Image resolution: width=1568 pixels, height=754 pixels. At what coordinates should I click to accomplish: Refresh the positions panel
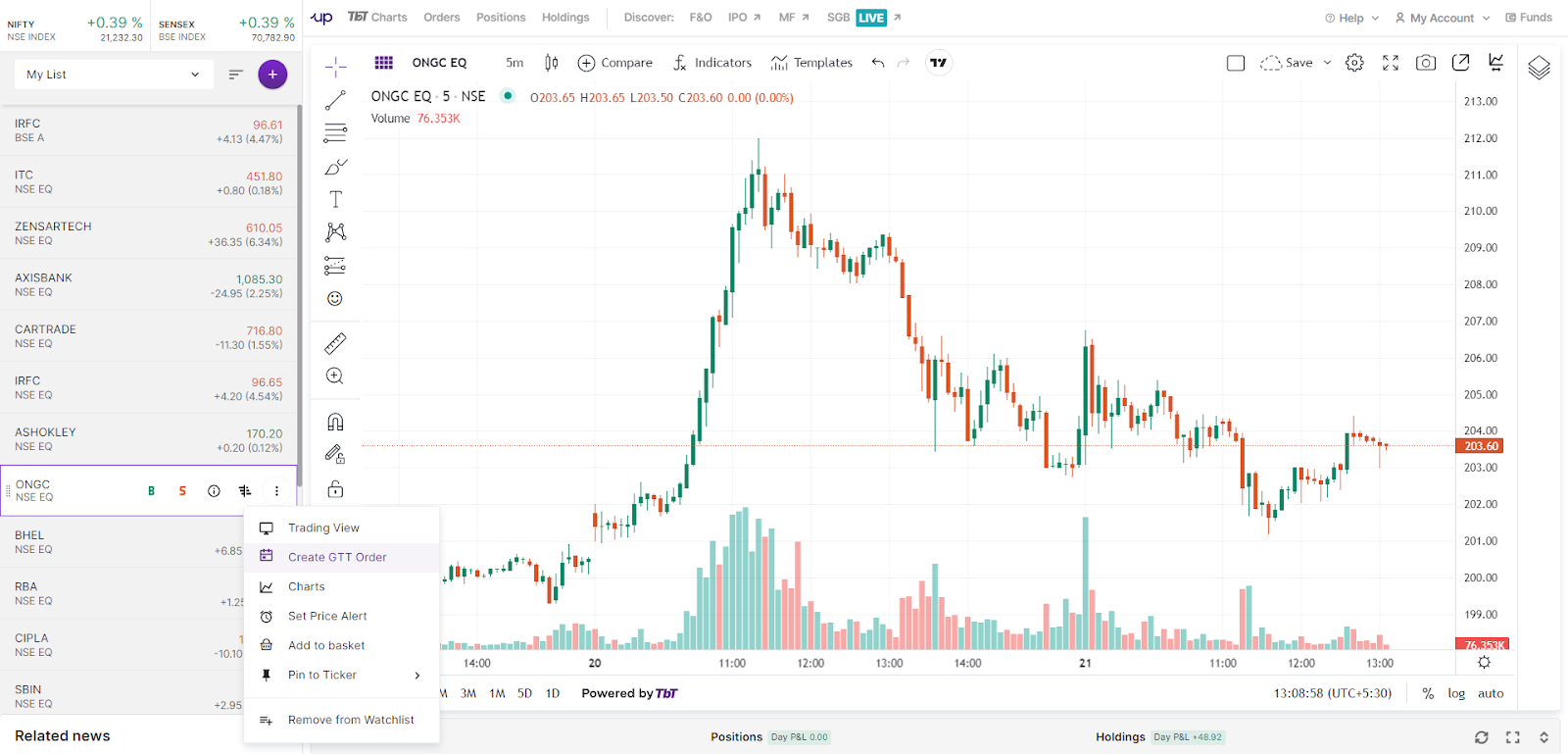1481,737
